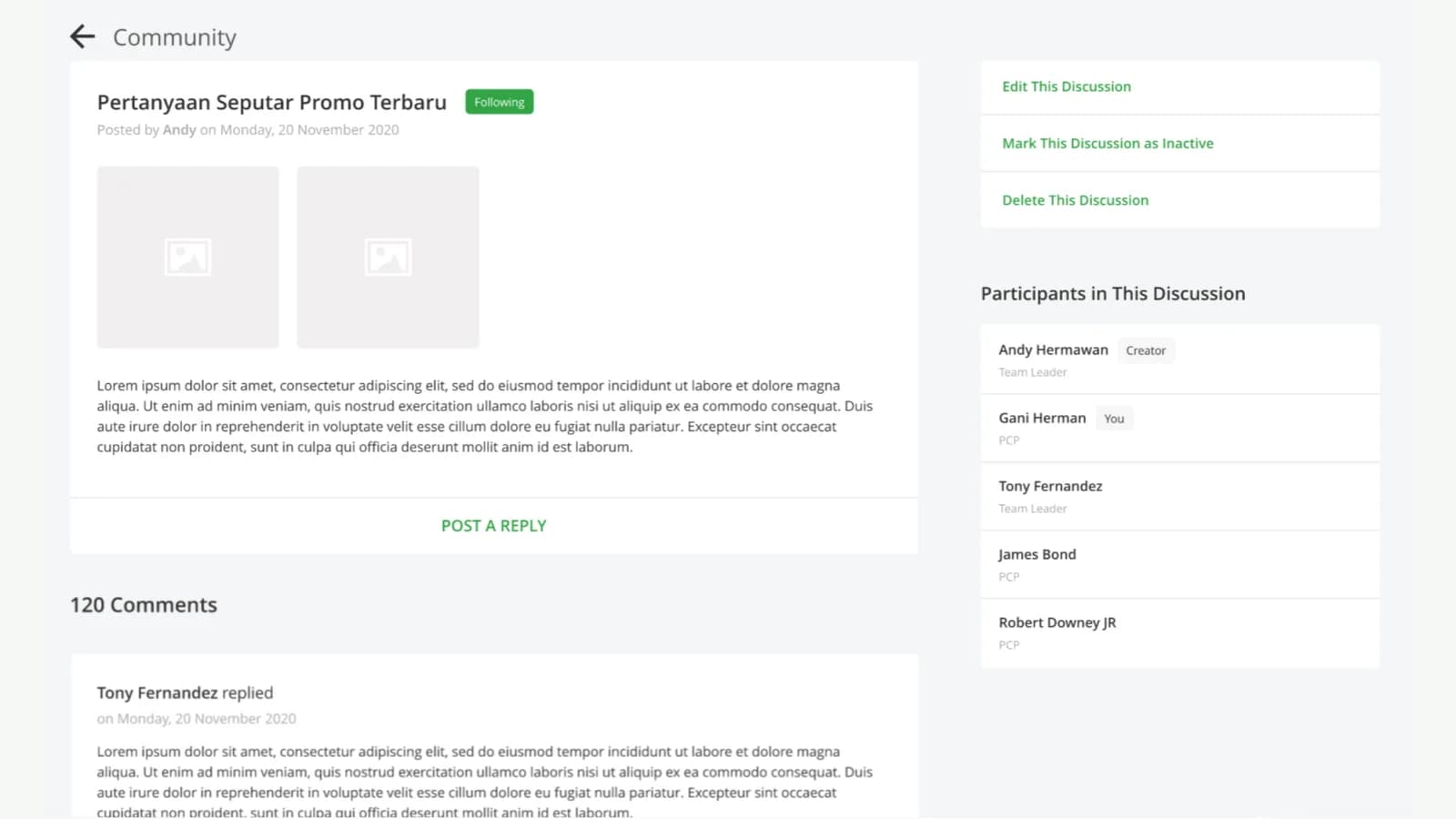Open the second image attachment thumbnail

coord(388,257)
